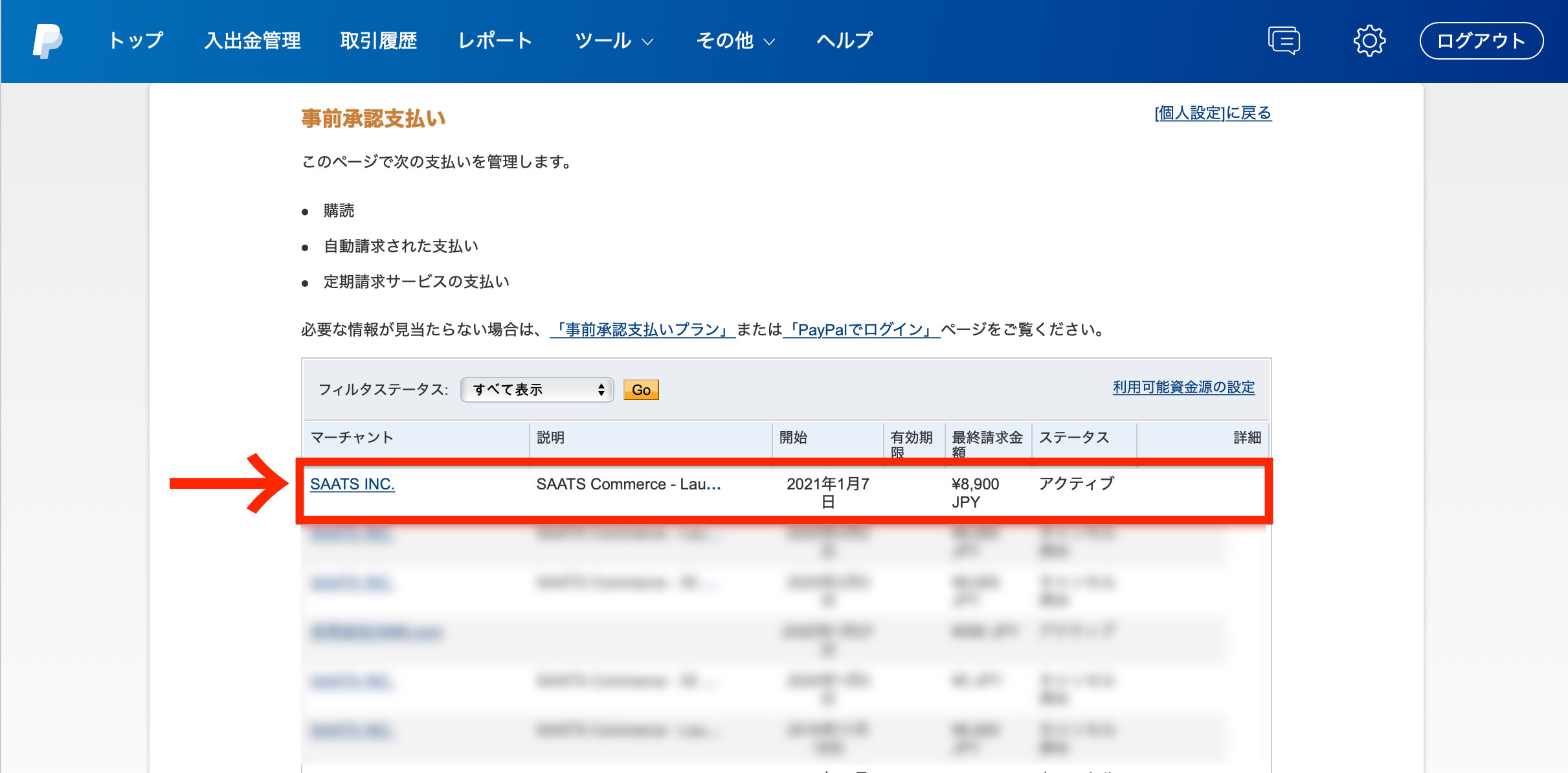Viewport: 1568px width, 773px height.
Task: Expand the その他 dropdown menu
Action: [x=735, y=41]
